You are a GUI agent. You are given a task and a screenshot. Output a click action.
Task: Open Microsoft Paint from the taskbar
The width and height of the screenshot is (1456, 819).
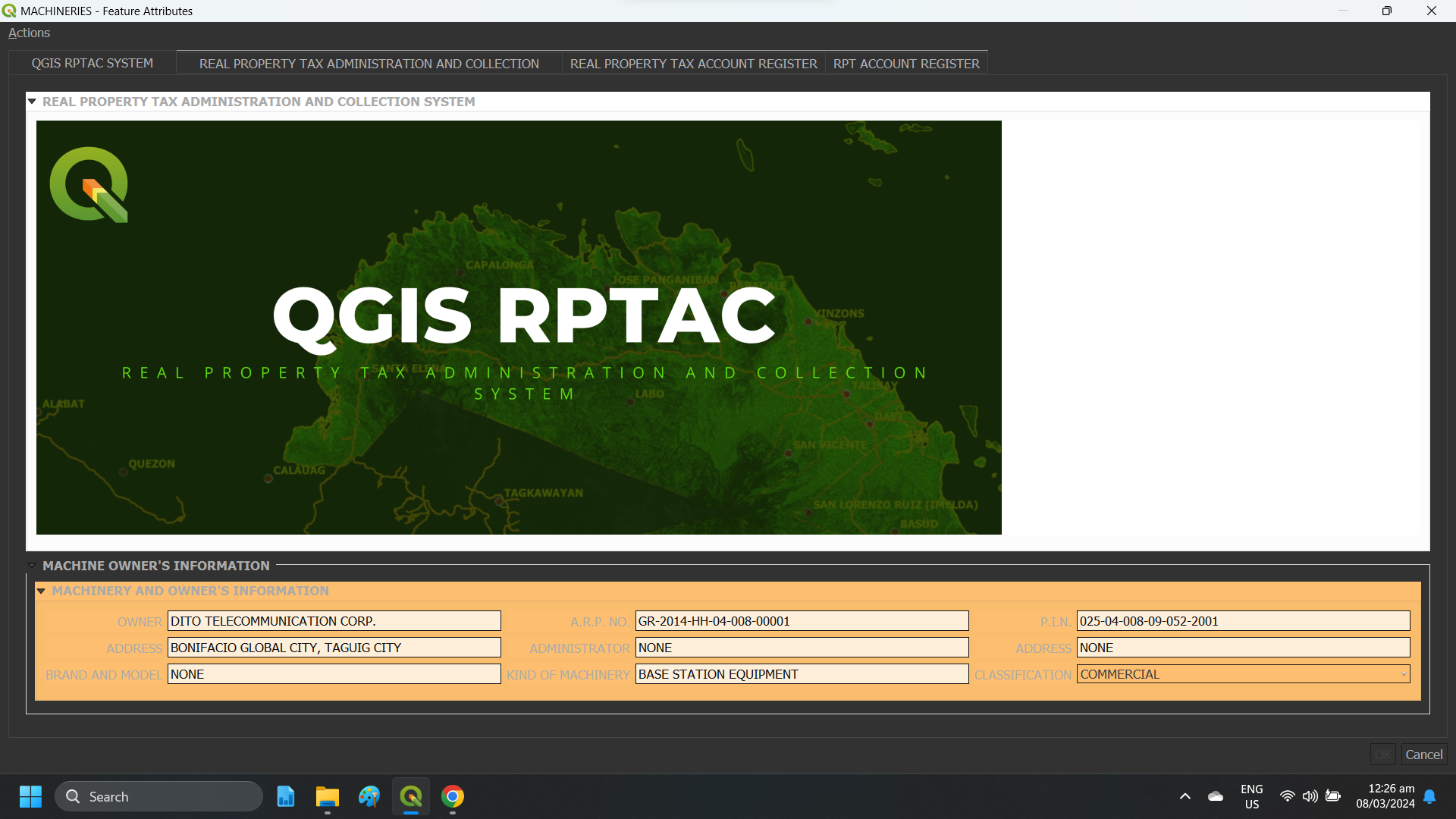pos(369,796)
